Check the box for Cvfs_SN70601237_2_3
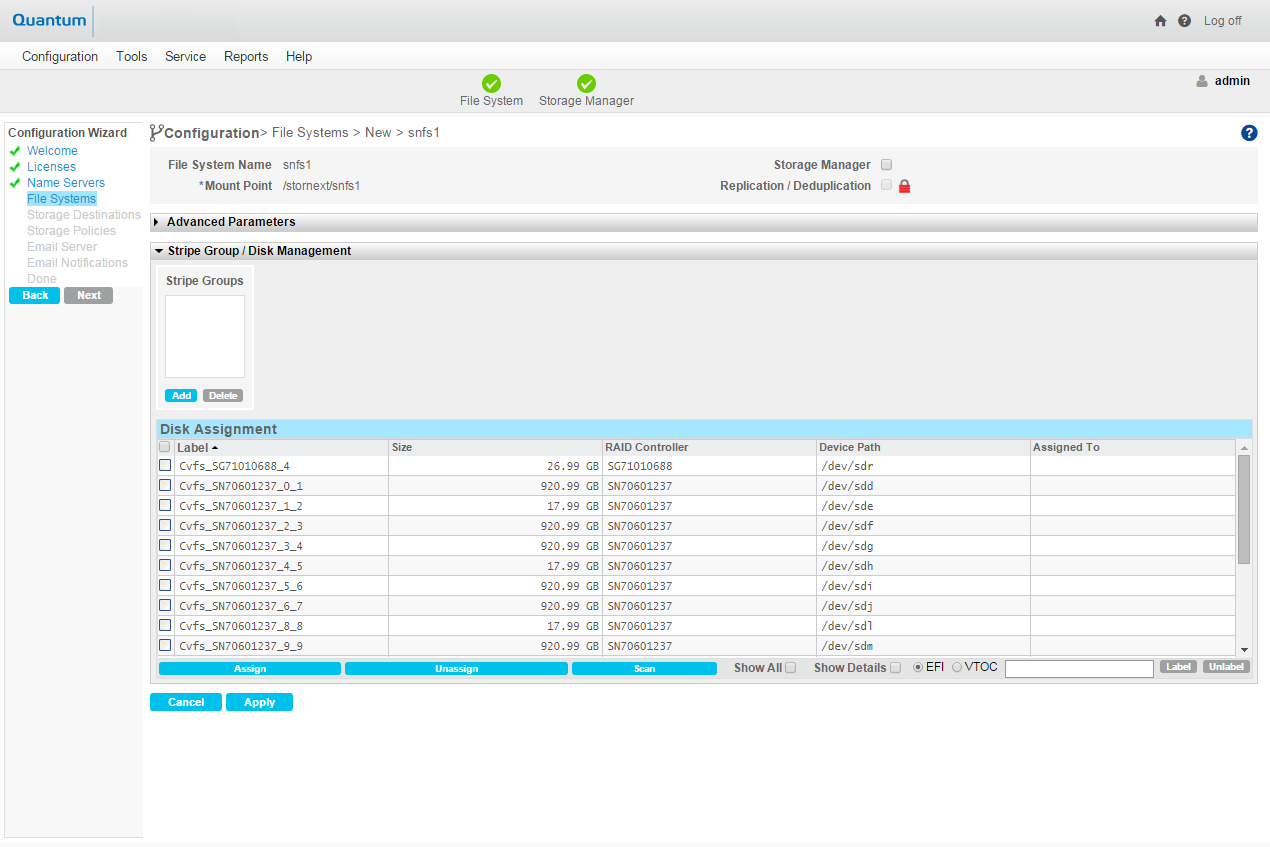Screen dimensions: 1270x847 click(165, 525)
